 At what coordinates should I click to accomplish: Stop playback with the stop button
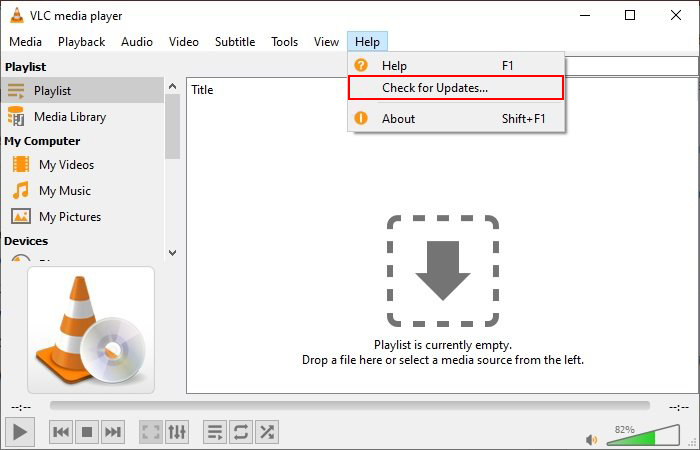click(x=87, y=432)
